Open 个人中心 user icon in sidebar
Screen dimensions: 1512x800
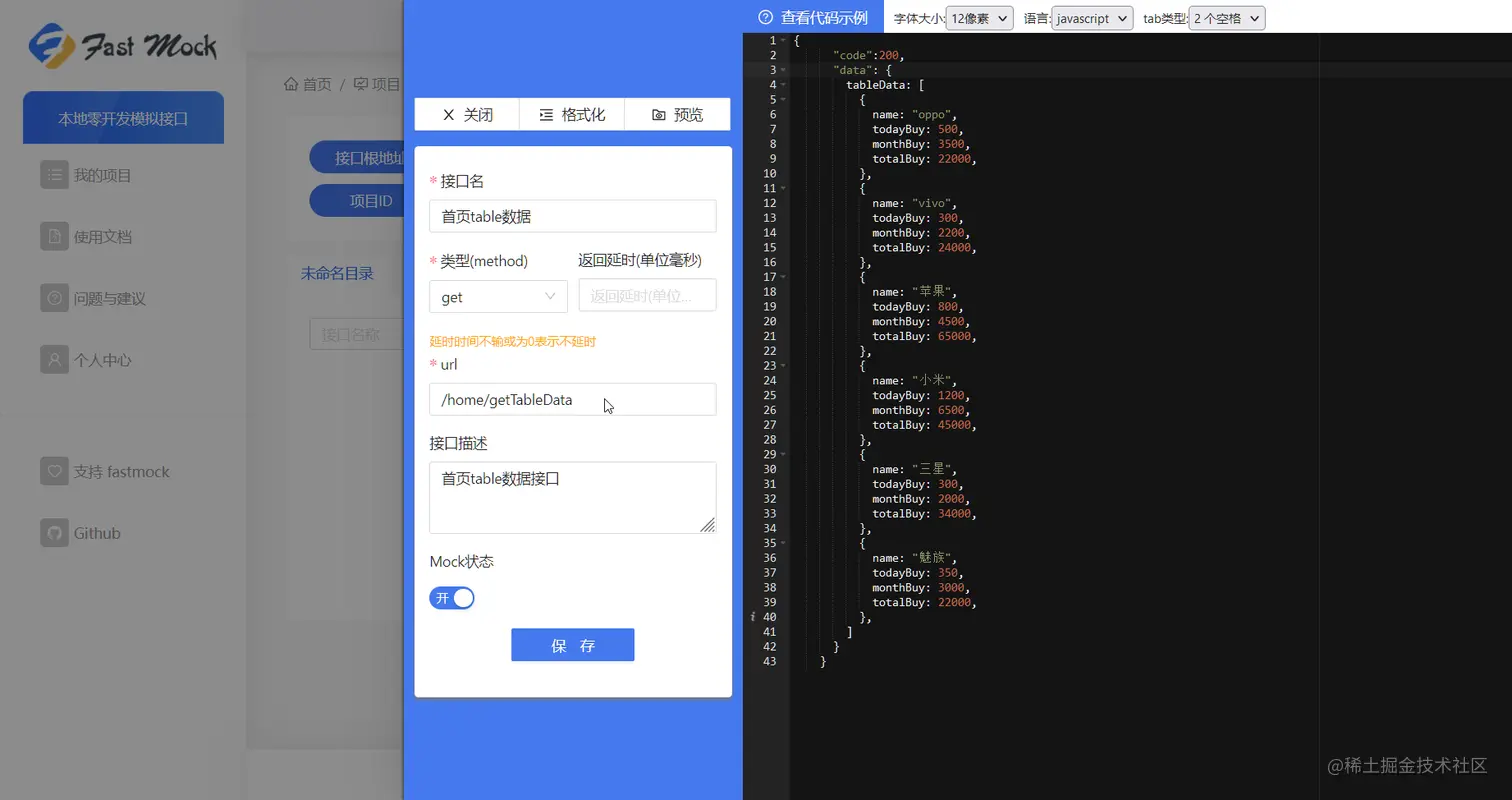(54, 360)
